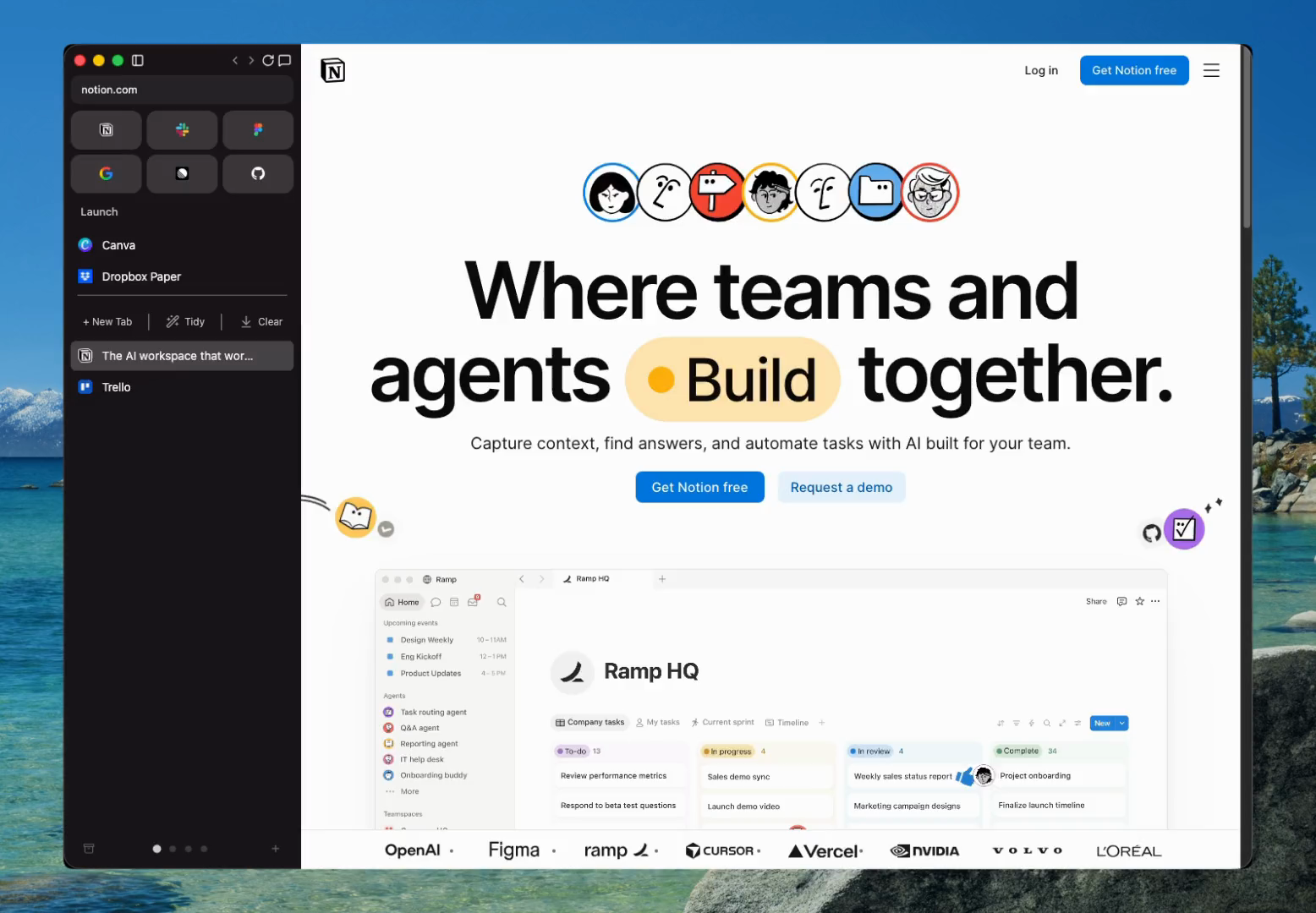Viewport: 1316px width, 913px height.
Task: Select "Q&A agent" in the preview
Action: click(412, 728)
